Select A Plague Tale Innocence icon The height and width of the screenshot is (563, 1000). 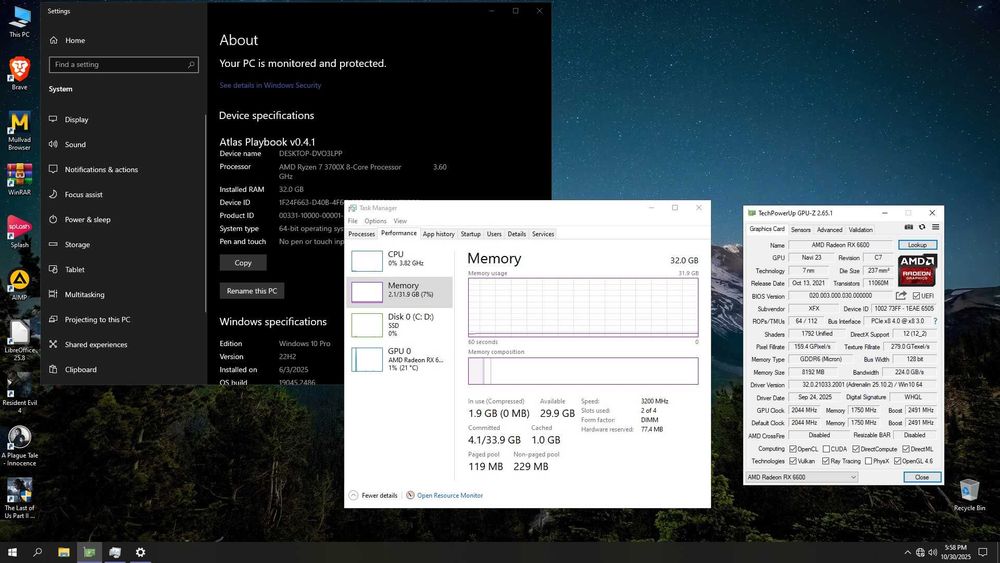(19, 446)
